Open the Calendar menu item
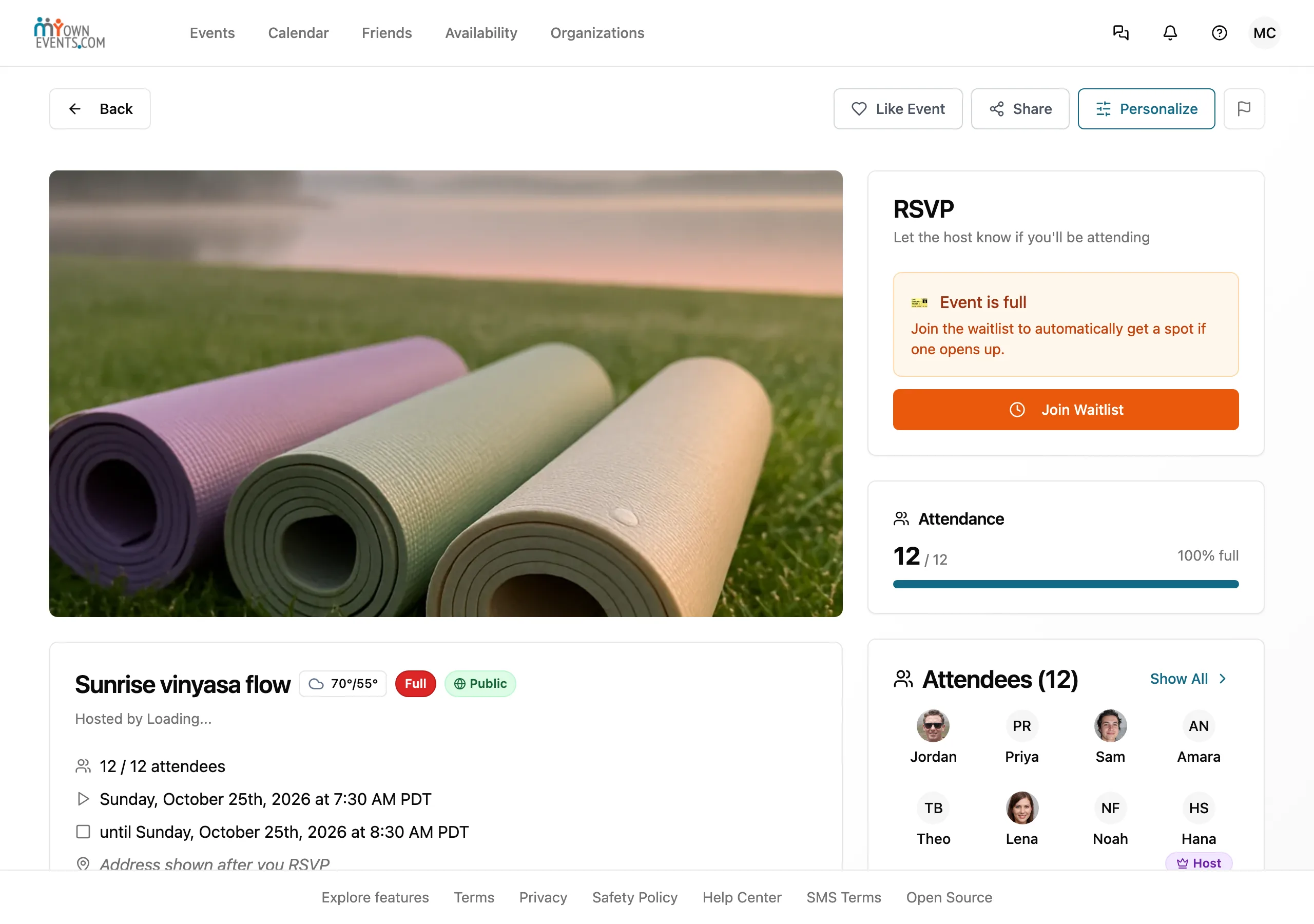The height and width of the screenshot is (924, 1314). [298, 33]
